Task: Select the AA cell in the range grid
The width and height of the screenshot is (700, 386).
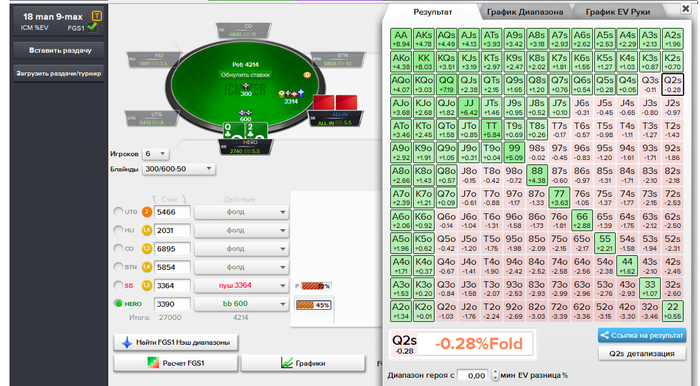Action: 400,39
